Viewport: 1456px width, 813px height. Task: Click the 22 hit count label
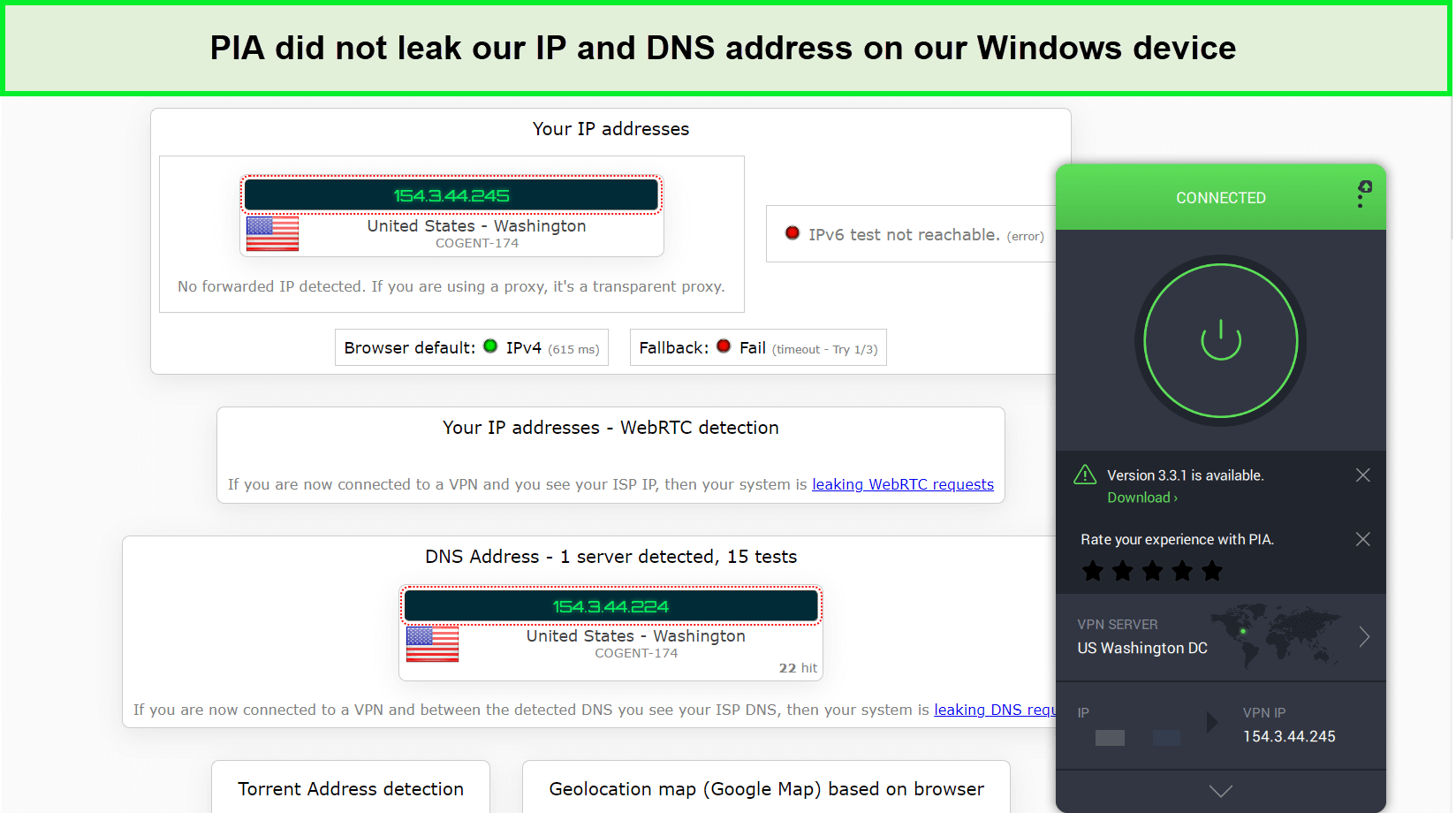click(798, 668)
